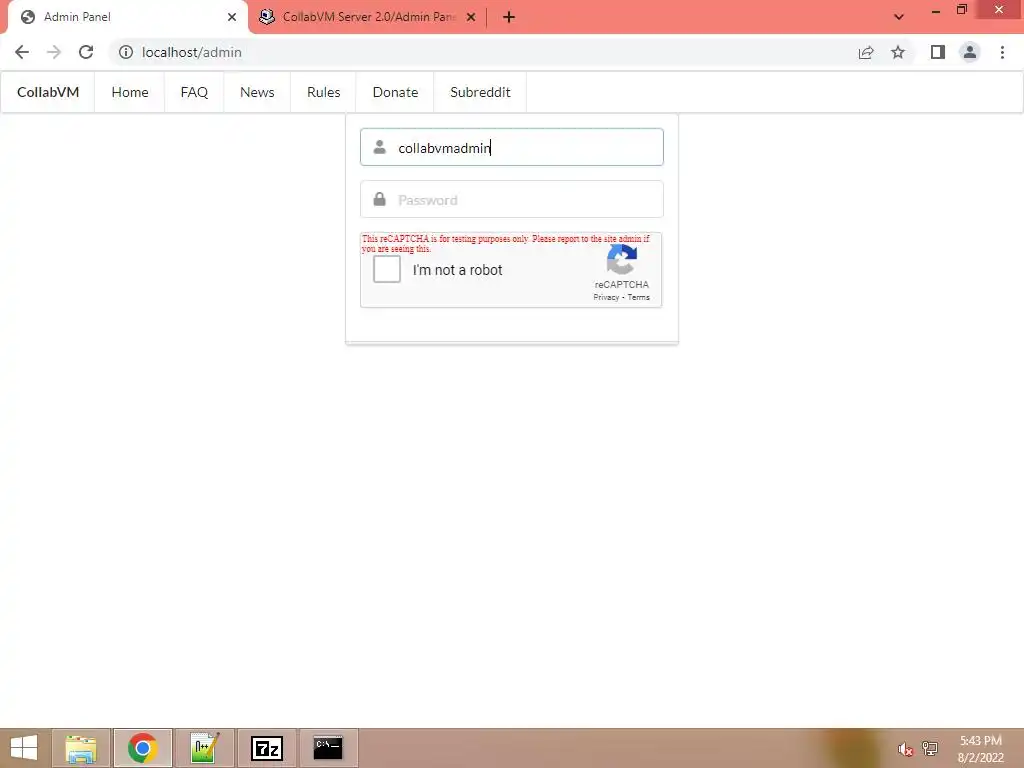
Task: Open the FAQ page
Action: [194, 92]
